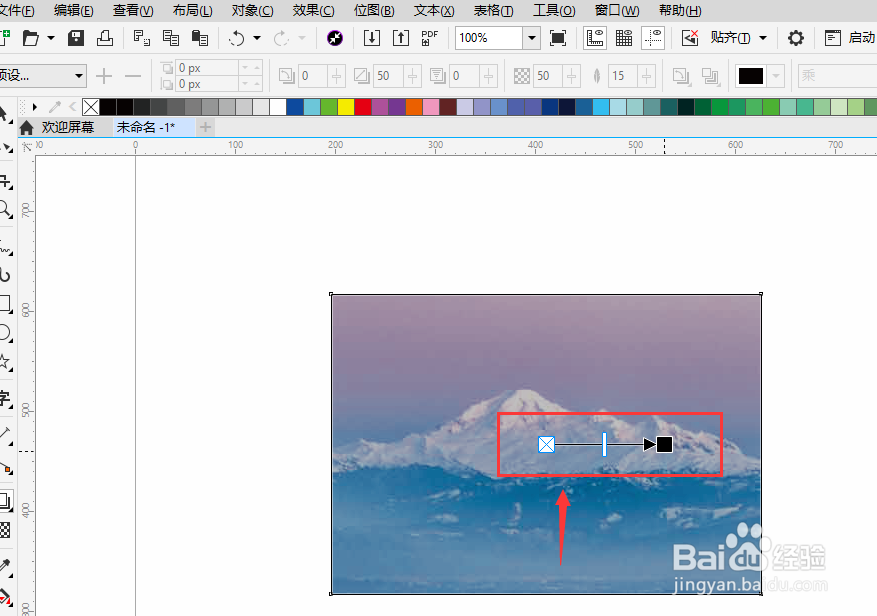
Task: Click the white shadow start handle on image
Action: 546,444
